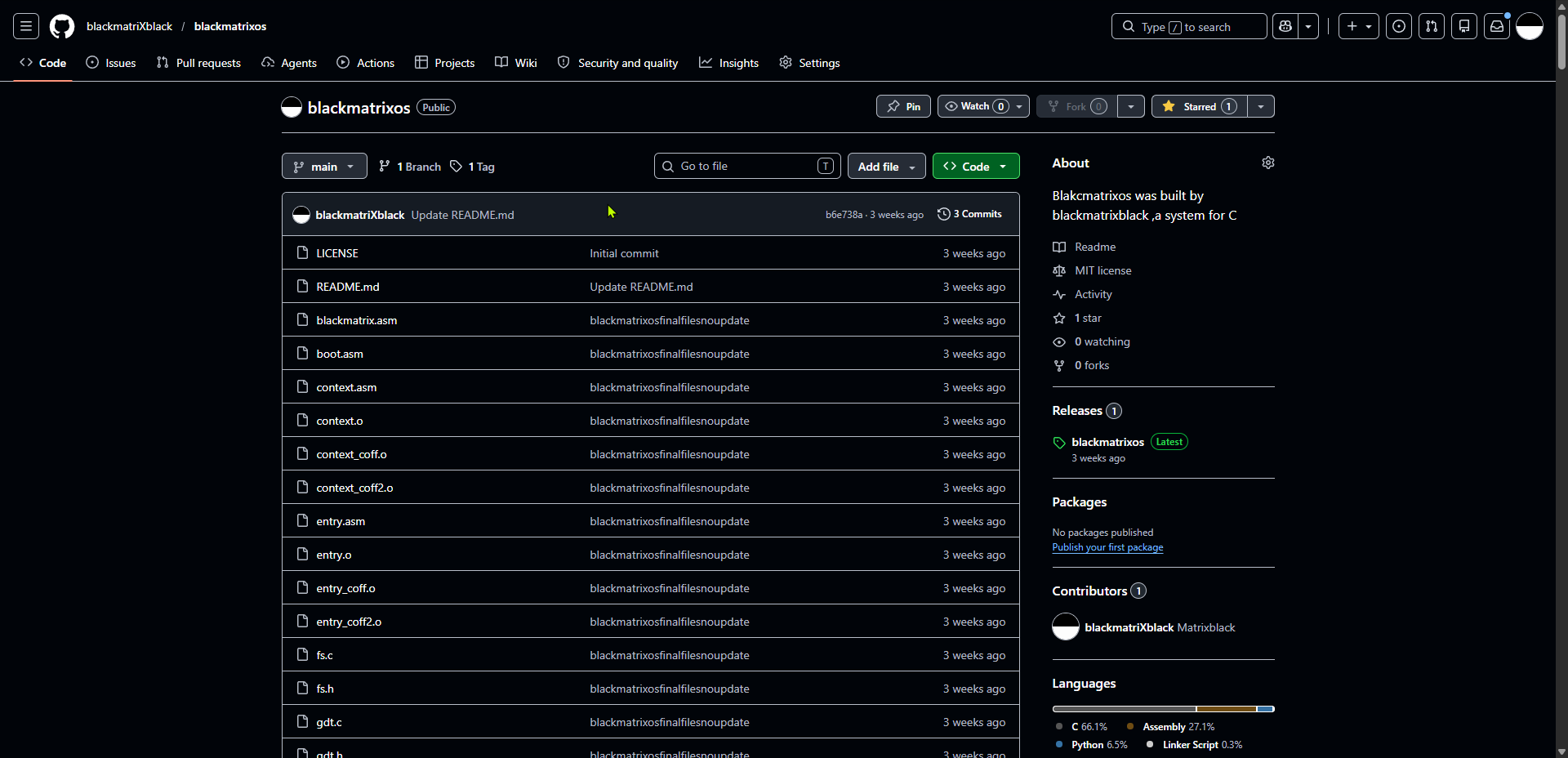This screenshot has width=1568, height=758.
Task: Click the tag icon beside 1 Tag
Action: (x=457, y=166)
